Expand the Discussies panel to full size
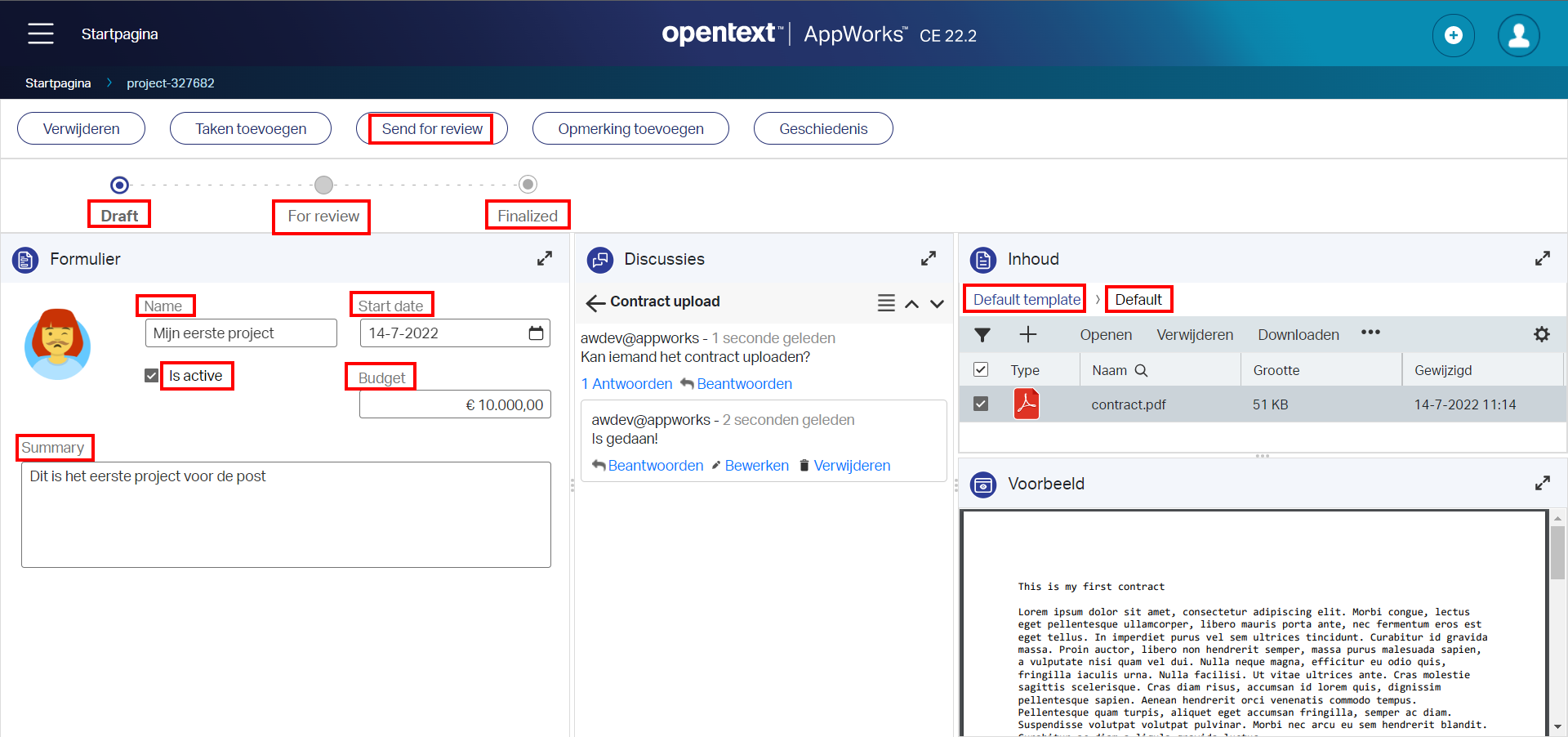This screenshot has height=737, width=1568. coord(929,259)
